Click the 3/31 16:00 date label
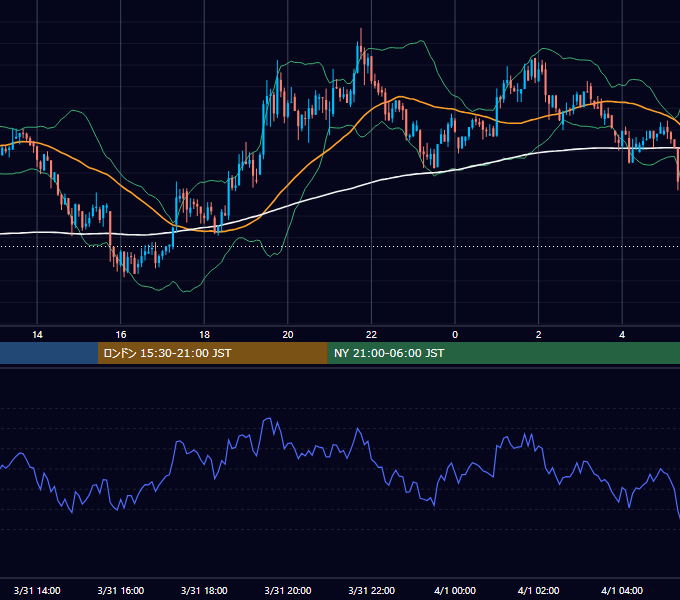Screen dimensions: 680x600 click(121, 590)
